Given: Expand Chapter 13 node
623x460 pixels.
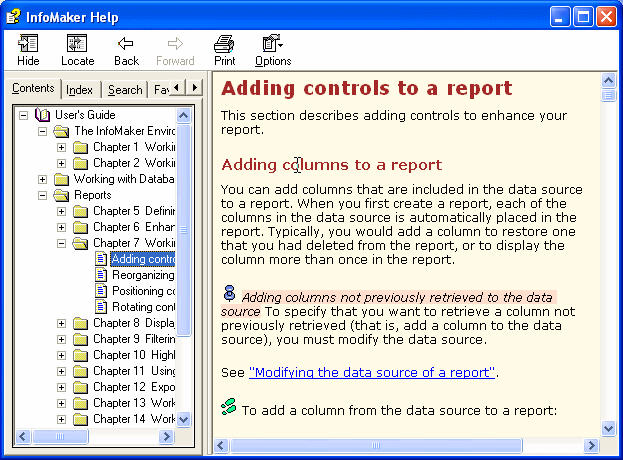Looking at the screenshot, I should click(61, 403).
